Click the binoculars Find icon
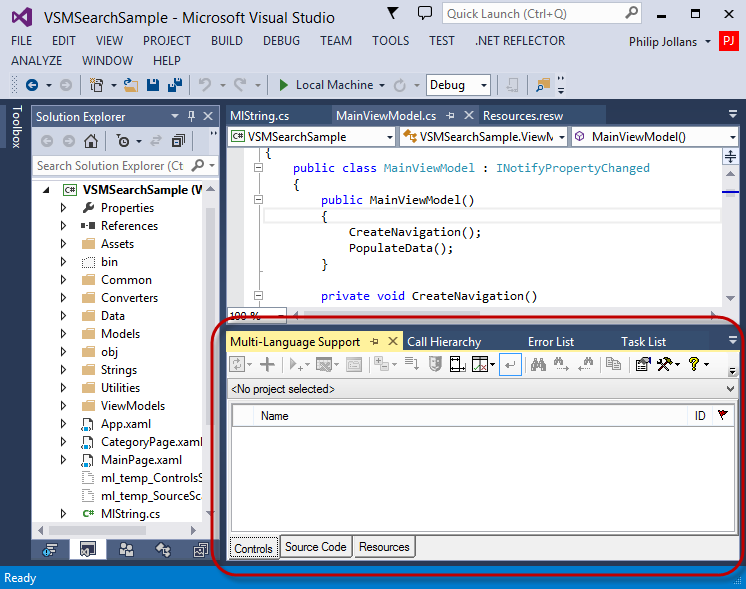This screenshot has width=746, height=589. tap(538, 365)
